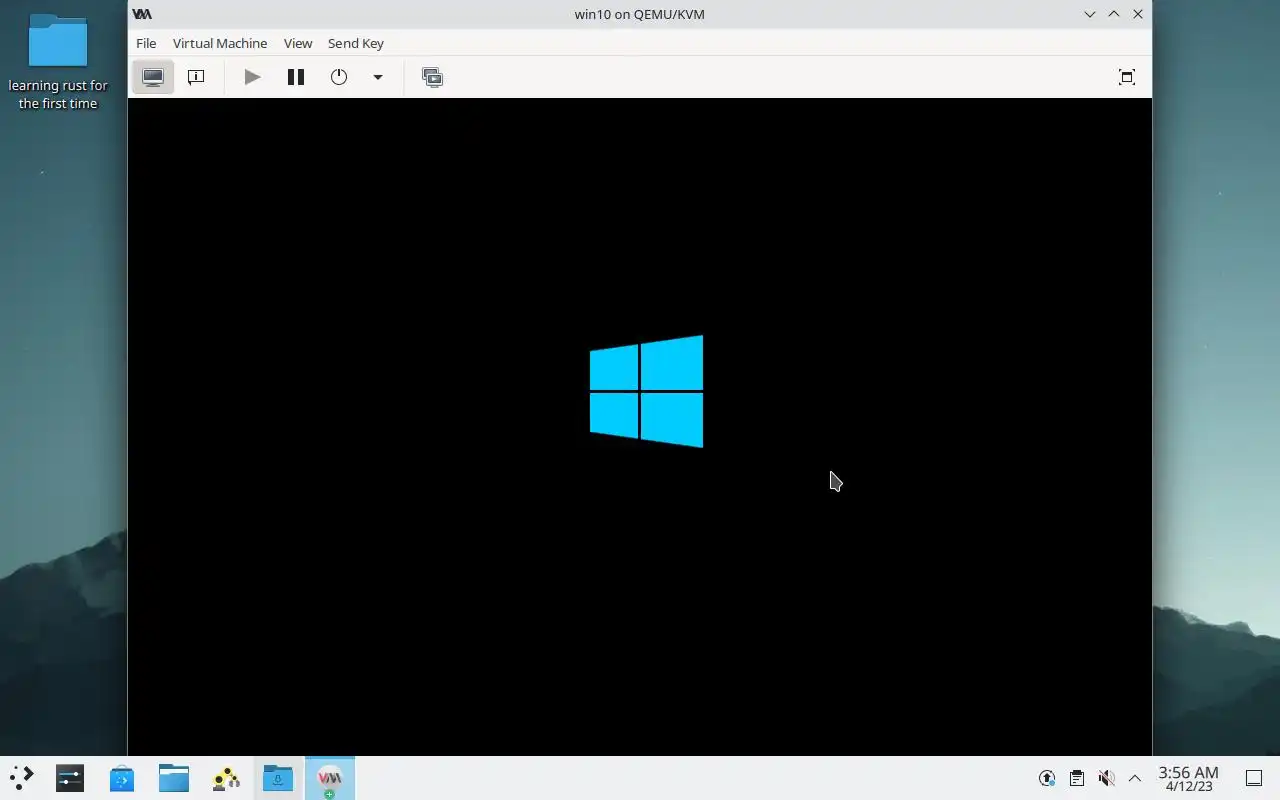The height and width of the screenshot is (800, 1280).
Task: Show virtual hardware details
Action: [196, 77]
